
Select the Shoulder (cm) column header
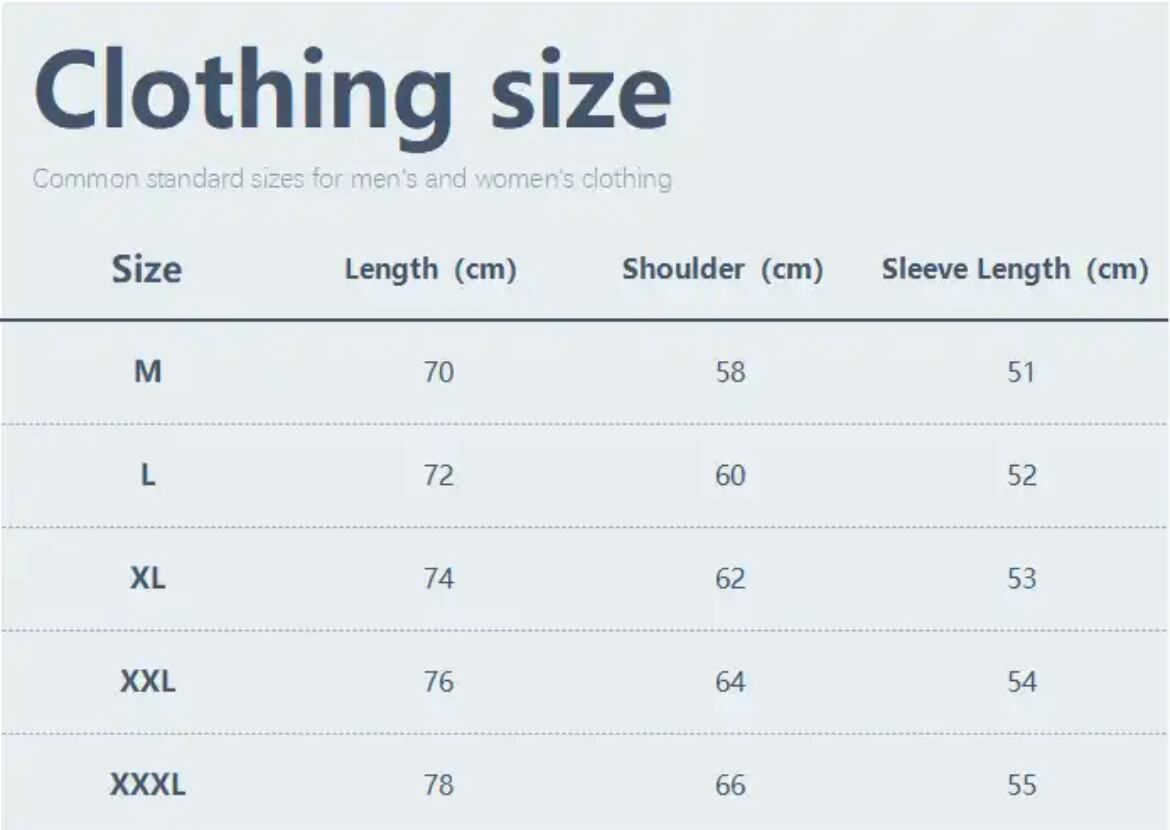(x=722, y=269)
